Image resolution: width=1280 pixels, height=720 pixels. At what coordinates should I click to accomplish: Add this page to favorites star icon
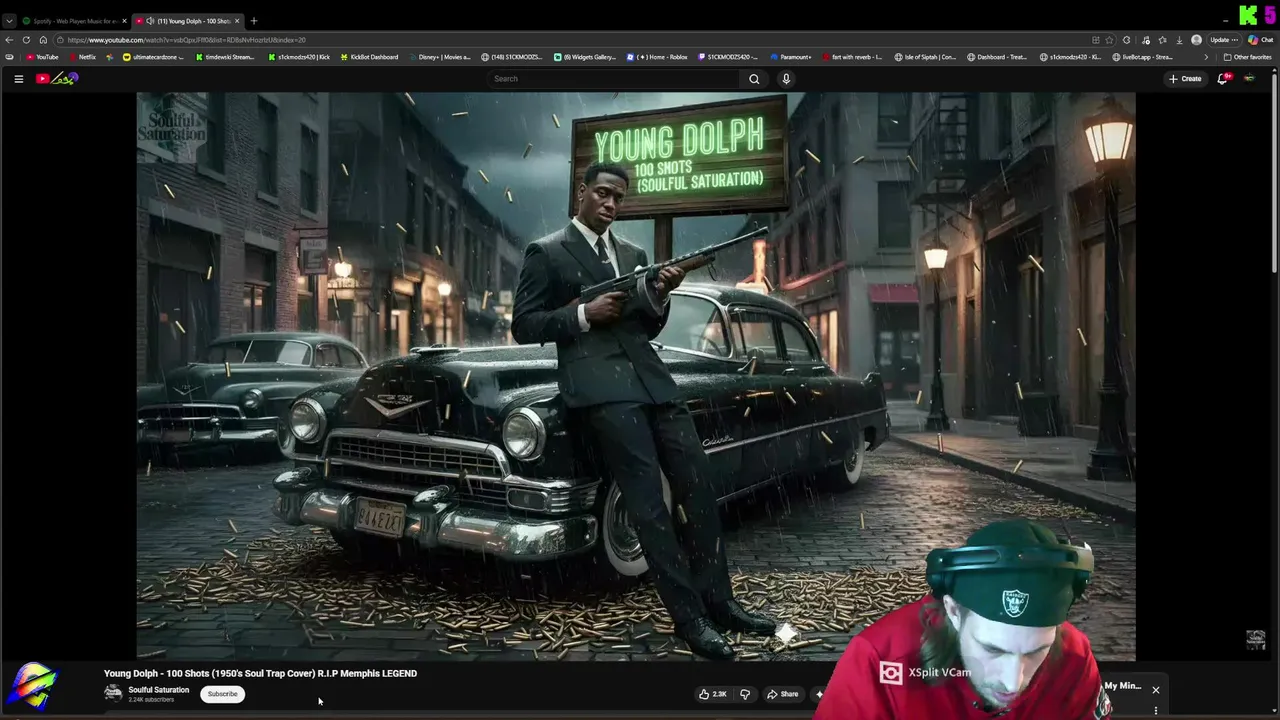[1110, 40]
